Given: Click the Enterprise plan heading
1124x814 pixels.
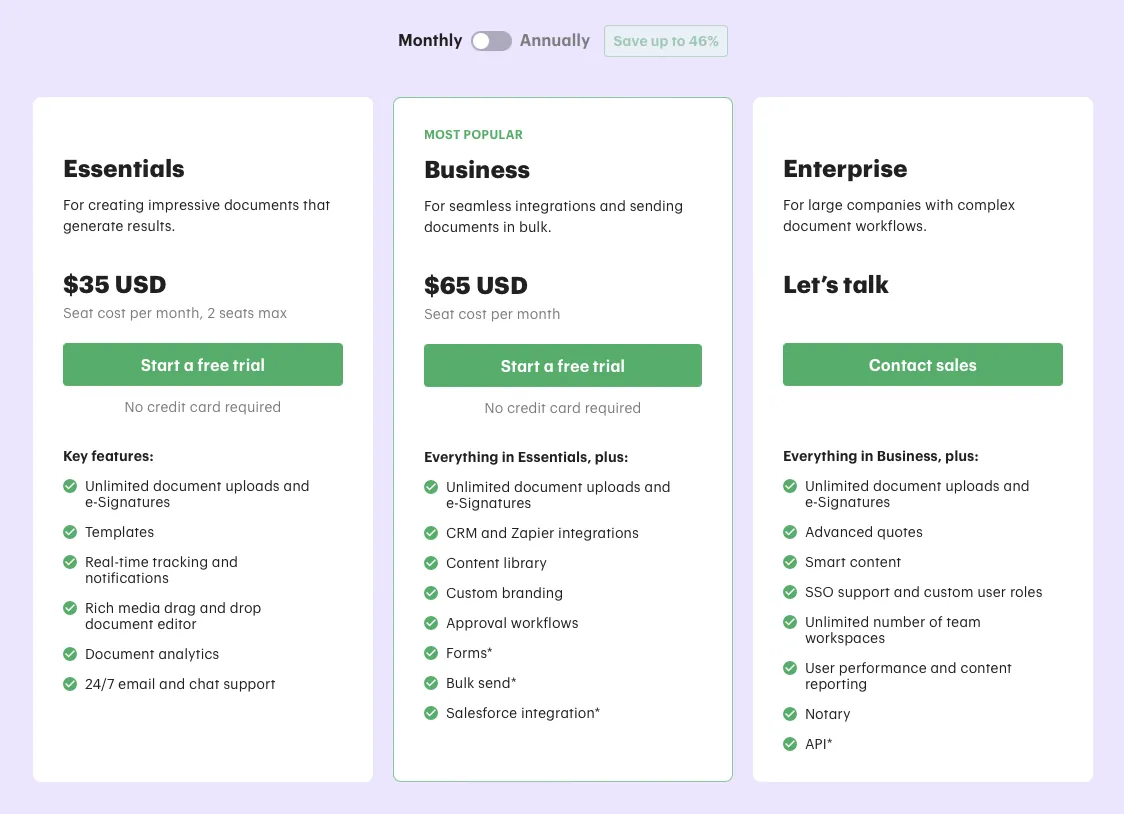Looking at the screenshot, I should tap(845, 168).
